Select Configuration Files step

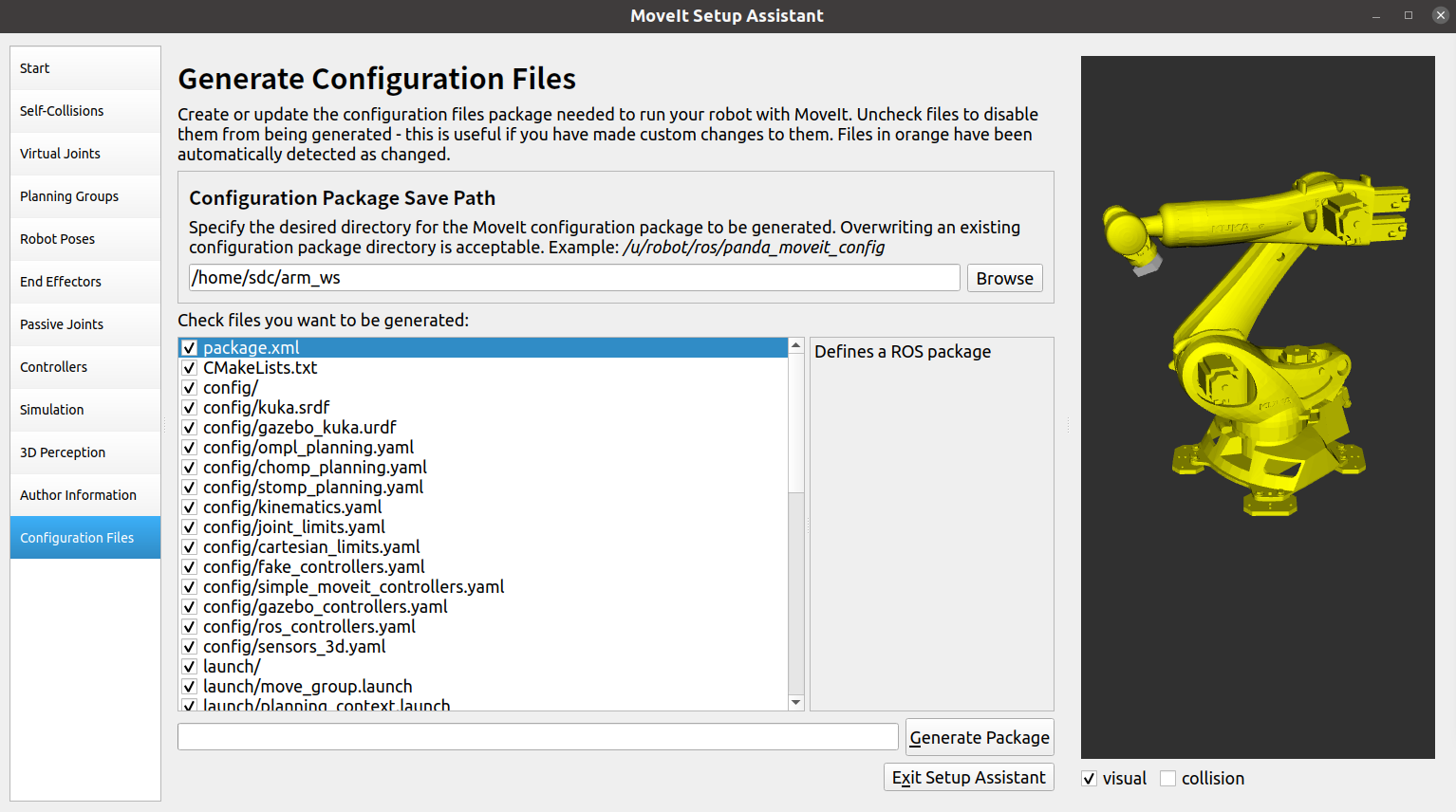pyautogui.click(x=85, y=538)
